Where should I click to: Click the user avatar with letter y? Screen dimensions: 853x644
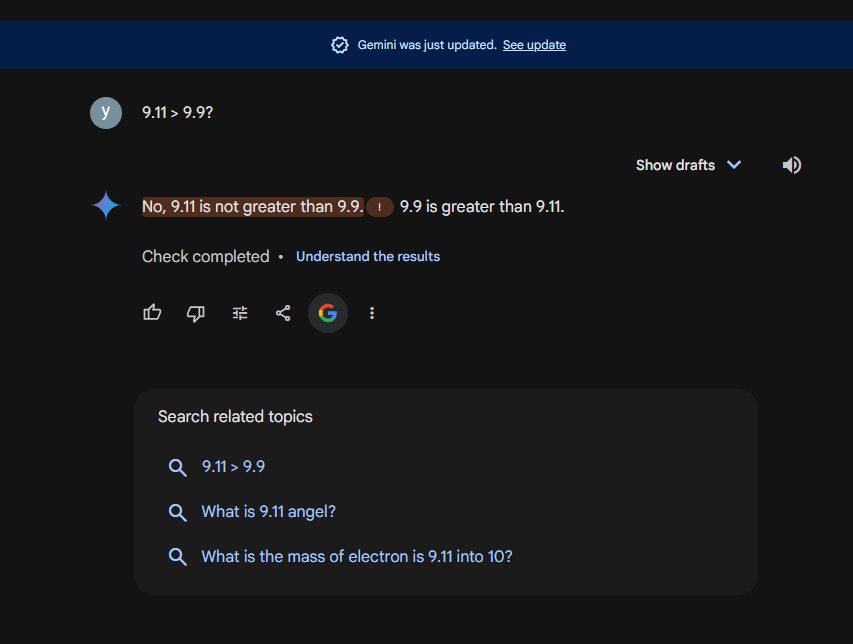[x=106, y=113]
